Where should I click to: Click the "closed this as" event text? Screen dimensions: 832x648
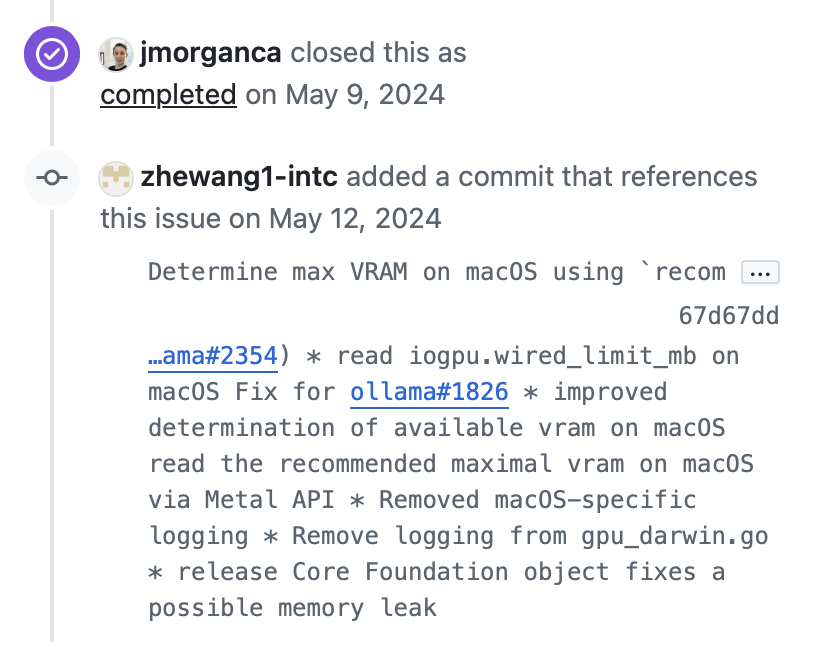click(378, 53)
